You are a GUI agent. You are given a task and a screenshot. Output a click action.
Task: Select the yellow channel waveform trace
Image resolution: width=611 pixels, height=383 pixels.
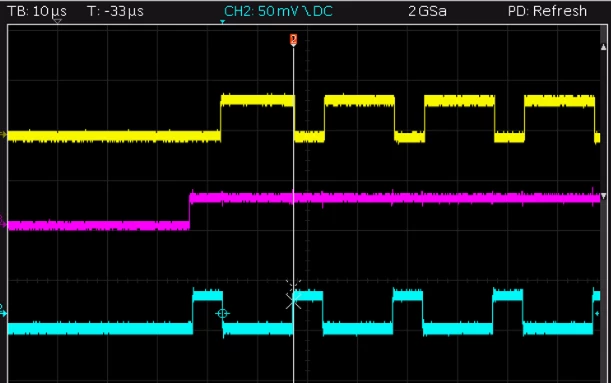click(304, 118)
